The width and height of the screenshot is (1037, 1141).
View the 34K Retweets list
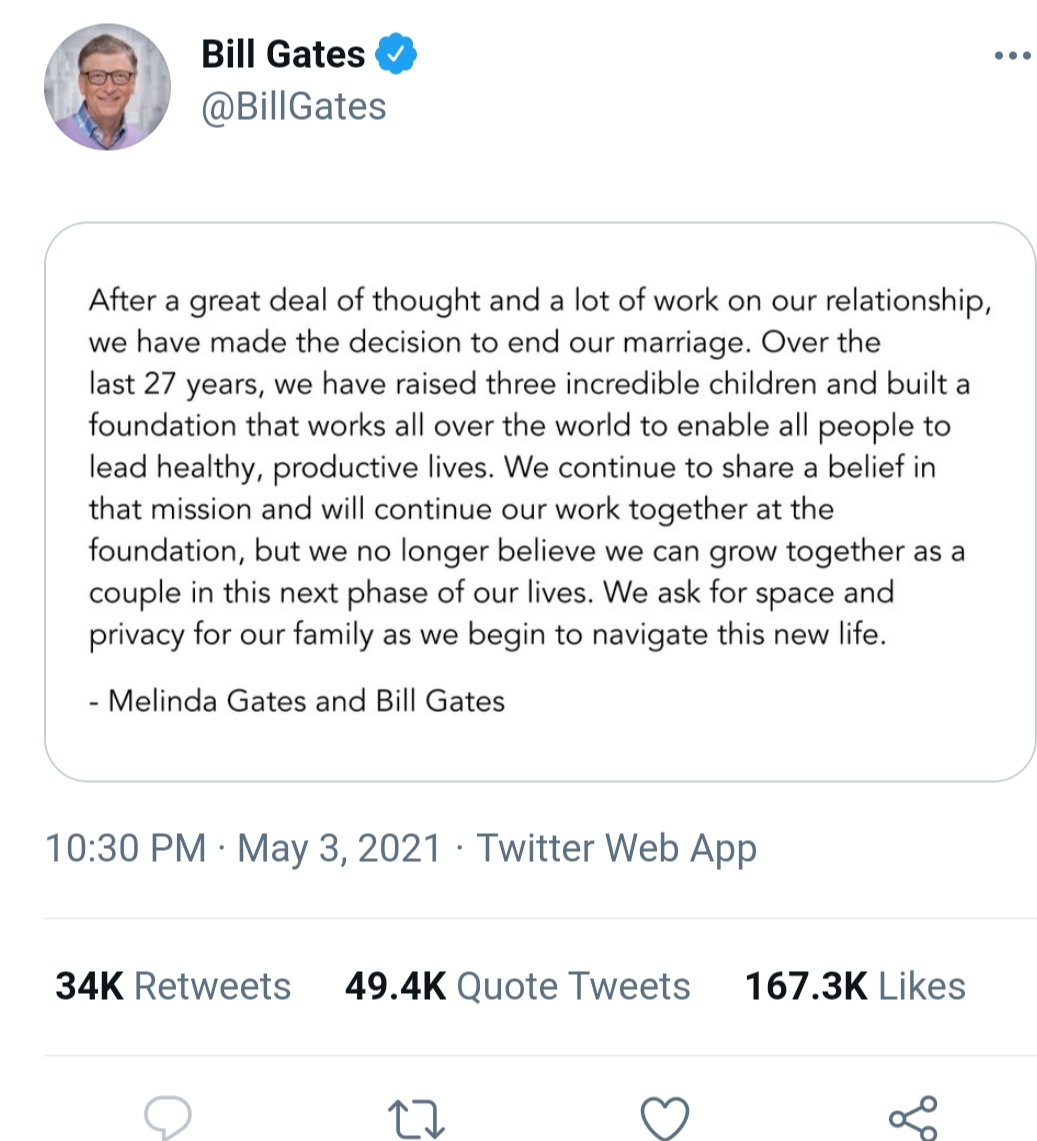pos(173,986)
